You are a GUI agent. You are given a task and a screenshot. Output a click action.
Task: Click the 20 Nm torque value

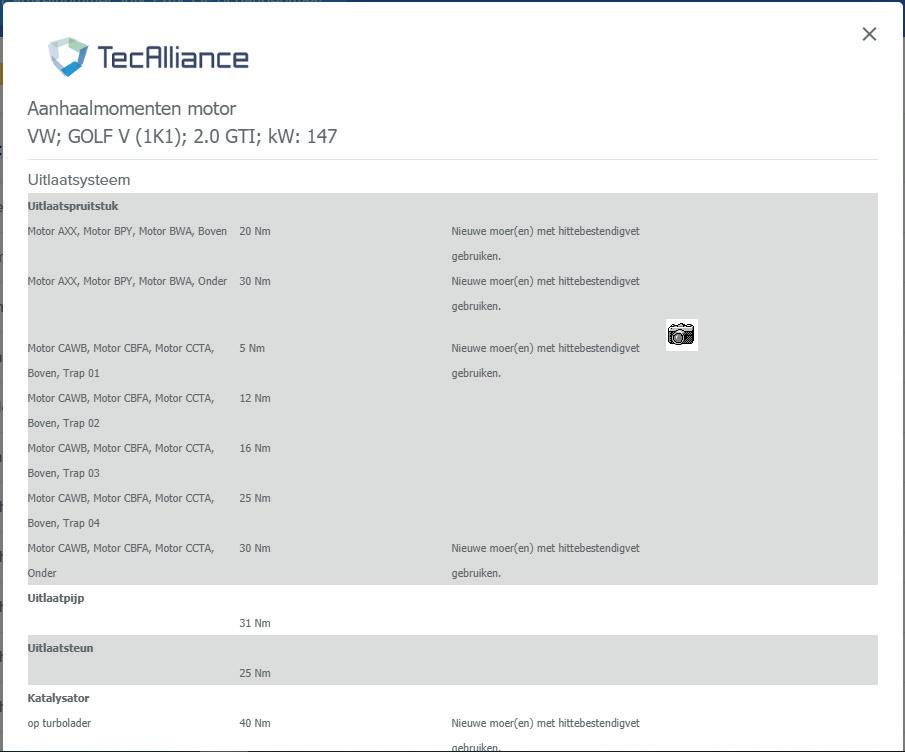(x=255, y=231)
